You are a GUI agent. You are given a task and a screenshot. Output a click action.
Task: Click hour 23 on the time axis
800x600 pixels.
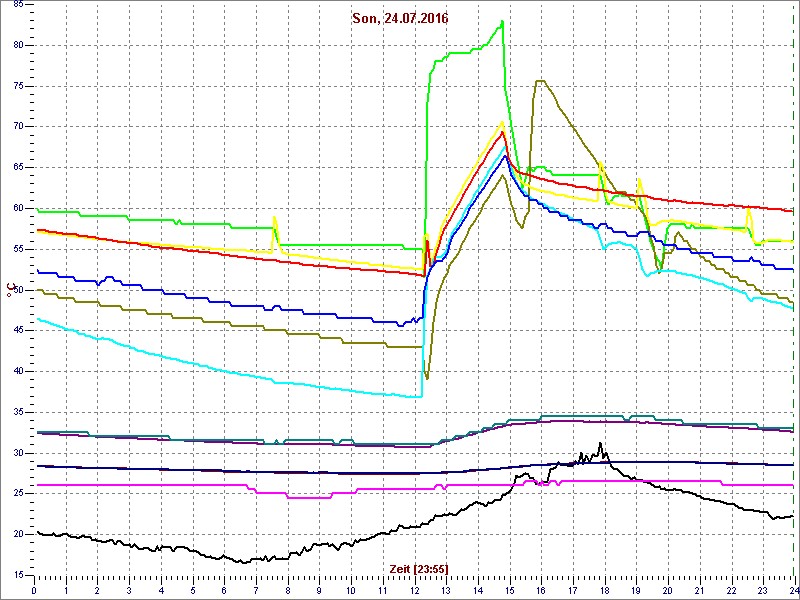click(x=763, y=591)
